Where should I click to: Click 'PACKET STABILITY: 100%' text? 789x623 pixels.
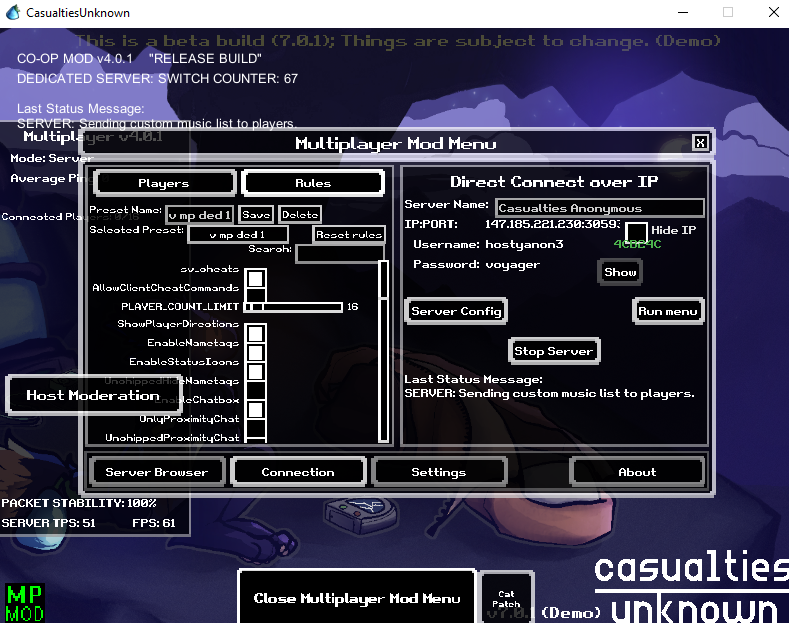(79, 503)
